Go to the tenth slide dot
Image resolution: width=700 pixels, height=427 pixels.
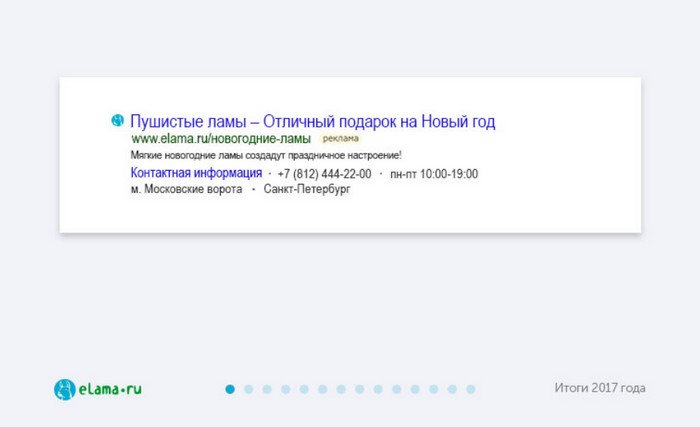coord(397,389)
